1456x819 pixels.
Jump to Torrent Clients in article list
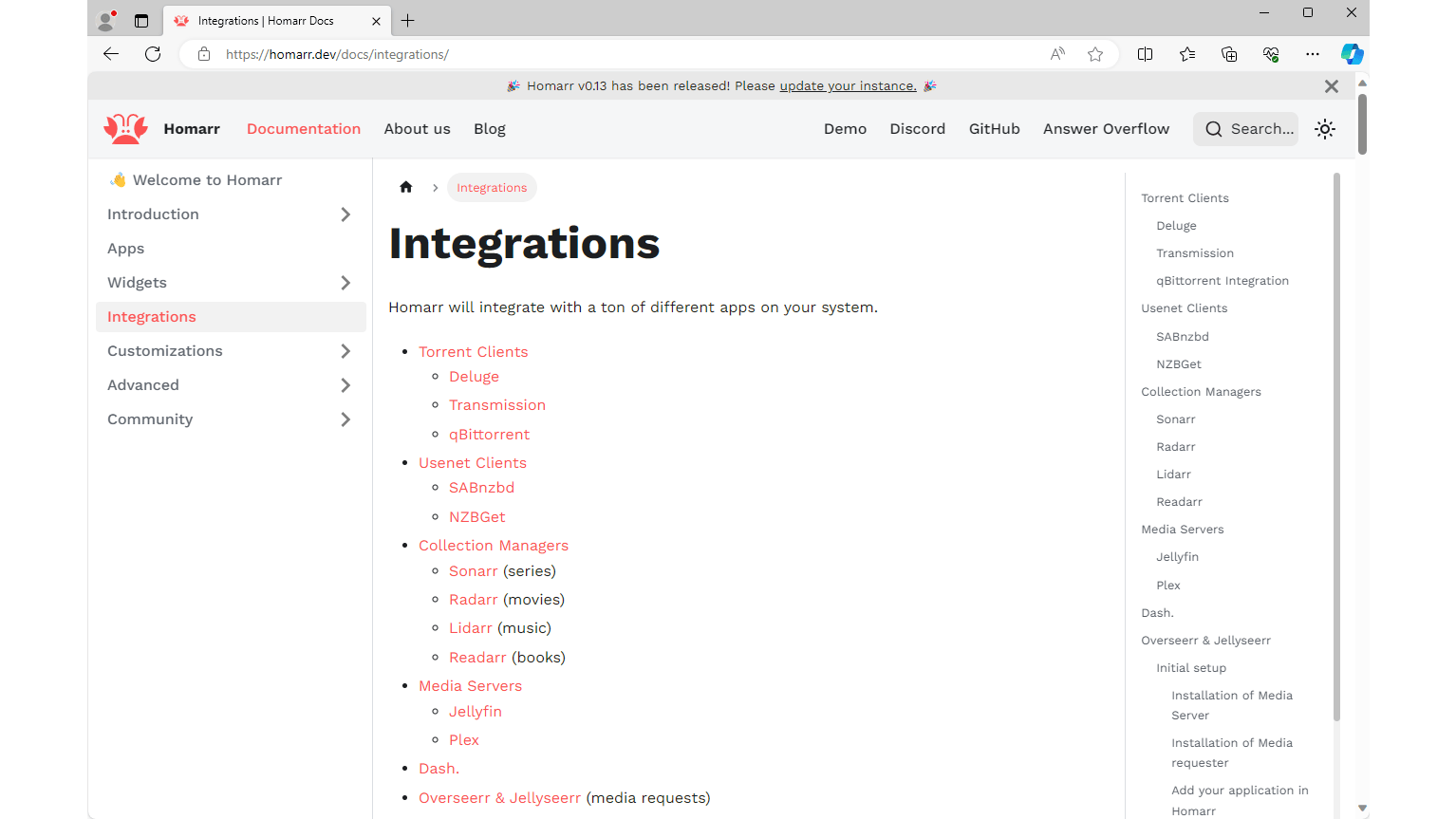point(474,352)
